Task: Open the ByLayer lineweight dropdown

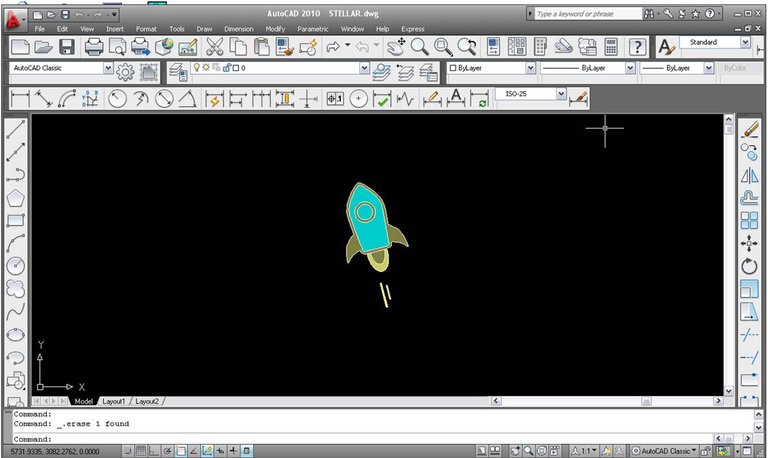Action: [x=708, y=68]
